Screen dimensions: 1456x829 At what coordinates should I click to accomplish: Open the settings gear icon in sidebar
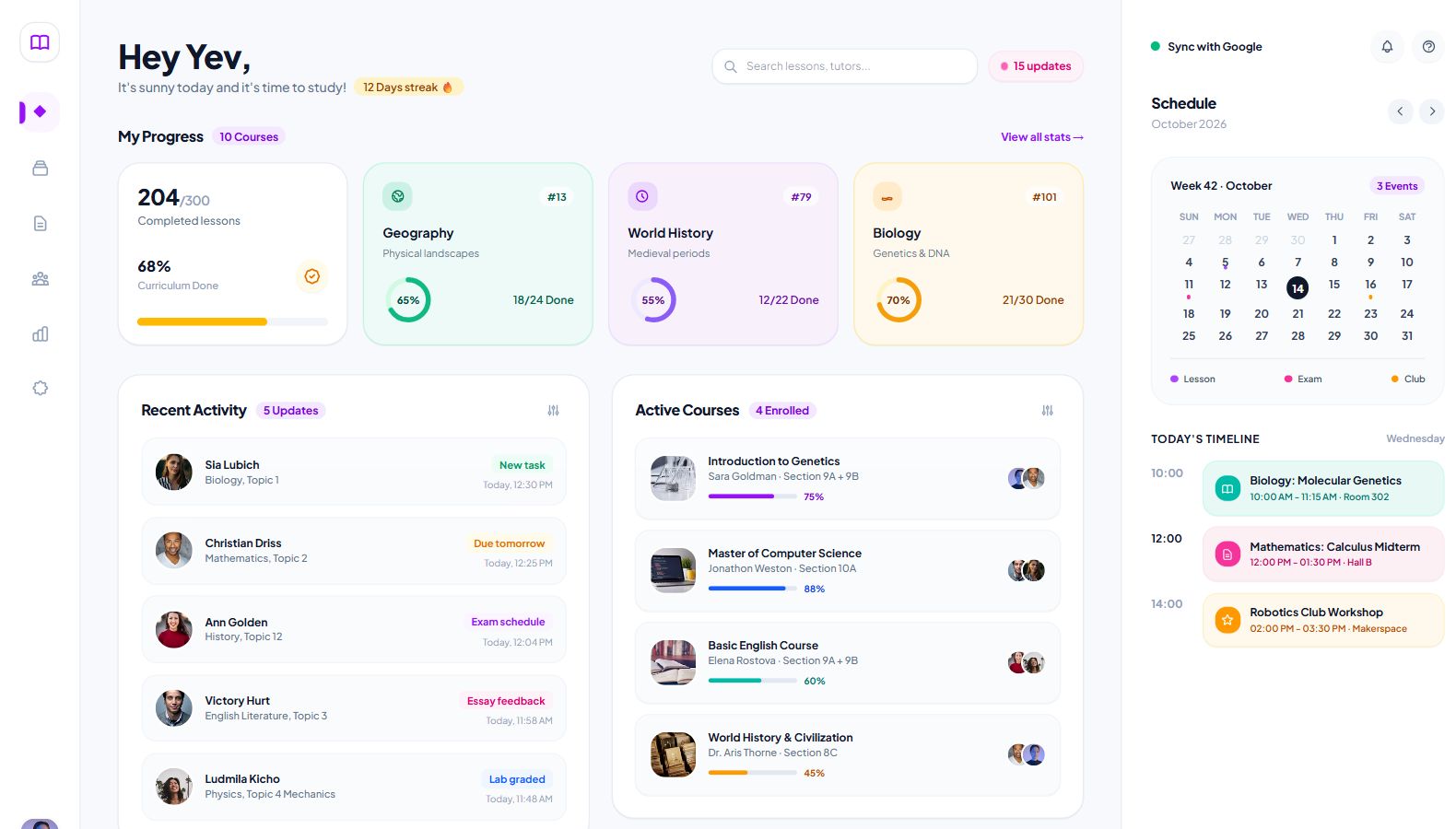tap(40, 388)
